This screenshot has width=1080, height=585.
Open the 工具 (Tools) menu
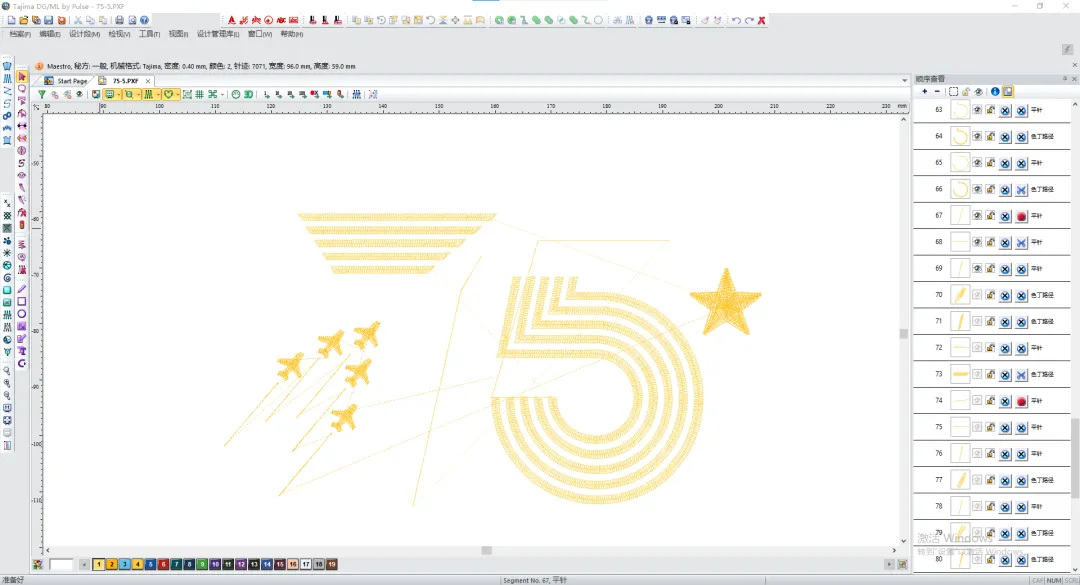pyautogui.click(x=149, y=34)
